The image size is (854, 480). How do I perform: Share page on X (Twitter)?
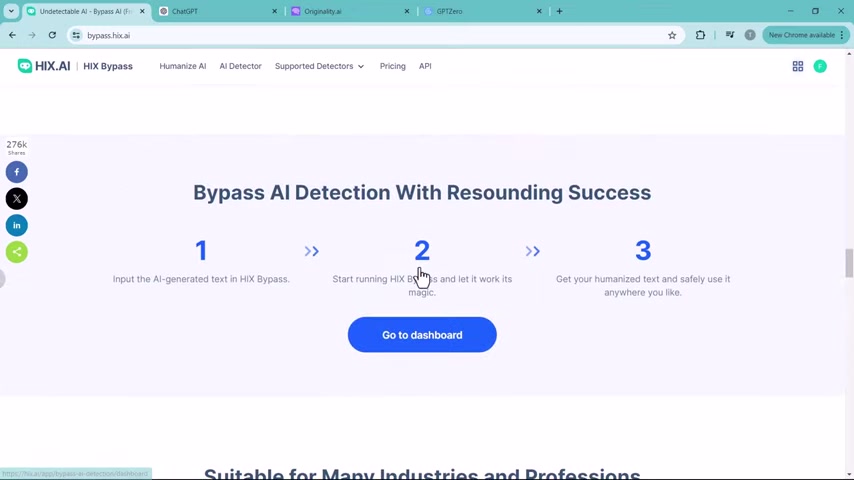coord(17,199)
